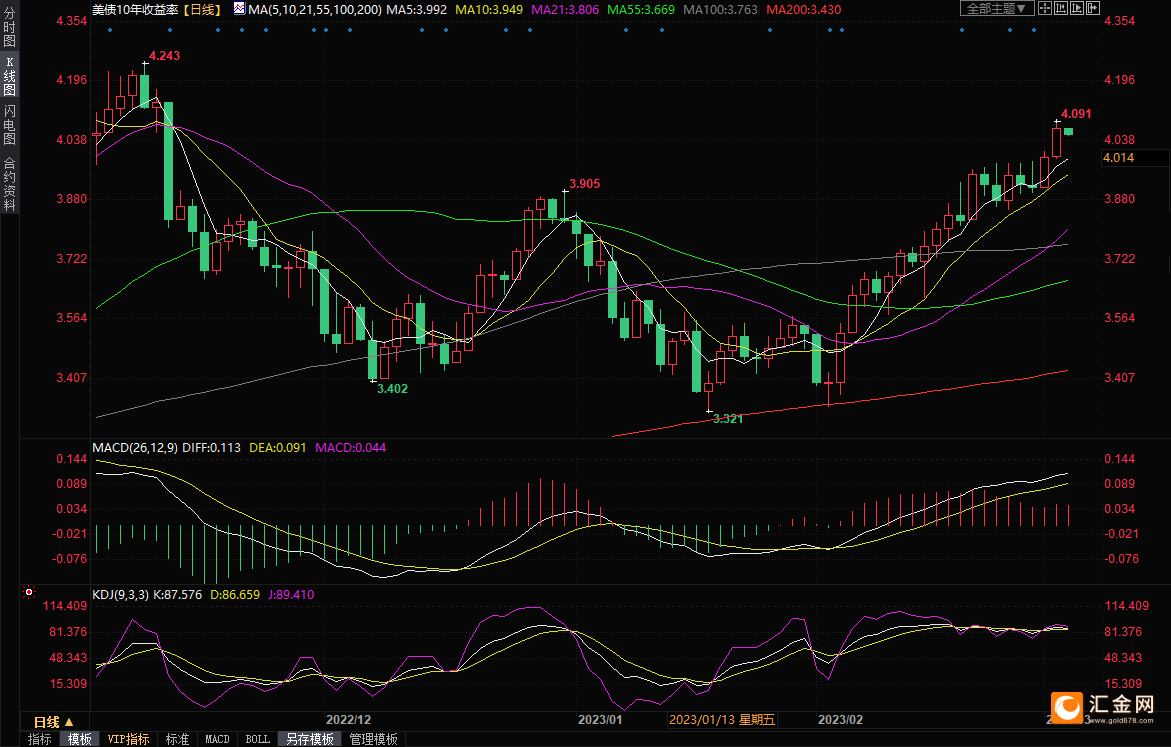Click the KDJ(9,3,3) indicator label

120,595
